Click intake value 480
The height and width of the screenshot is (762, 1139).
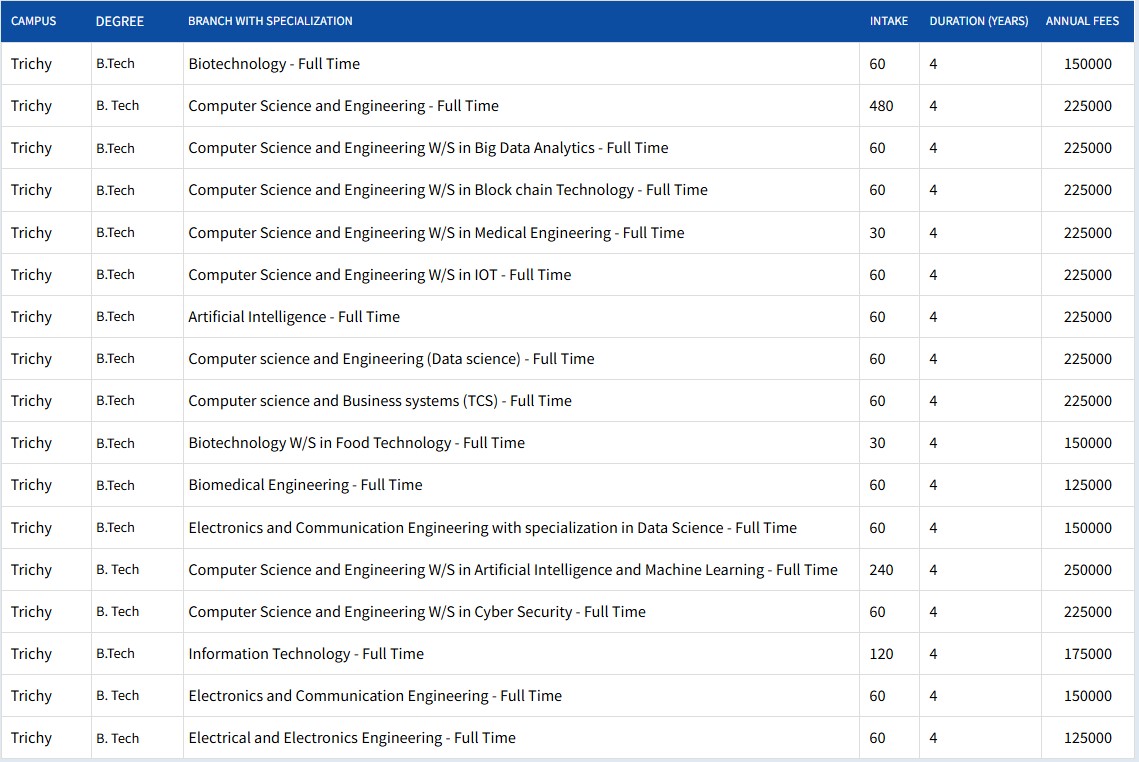coord(881,106)
